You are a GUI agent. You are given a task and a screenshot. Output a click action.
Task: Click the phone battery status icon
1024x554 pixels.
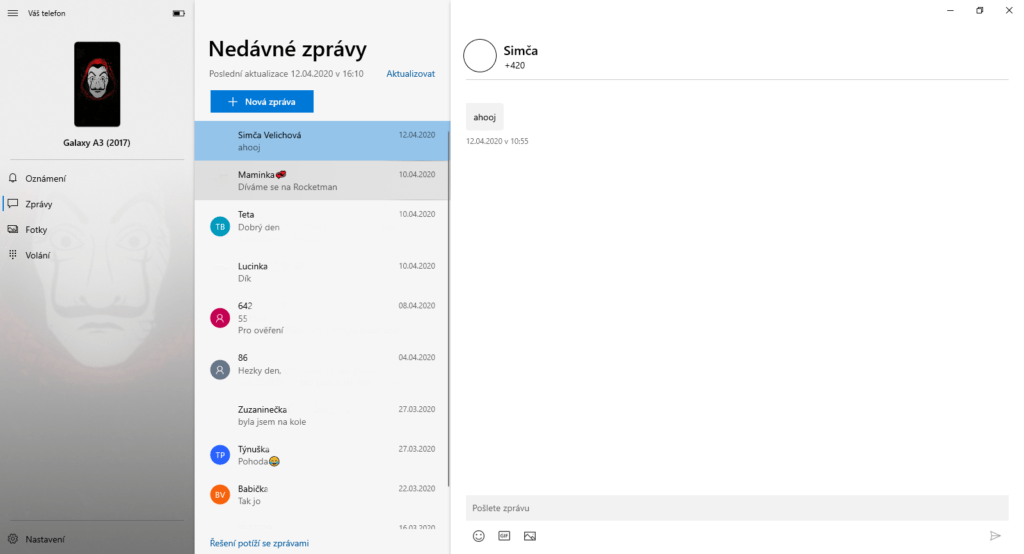[x=178, y=13]
